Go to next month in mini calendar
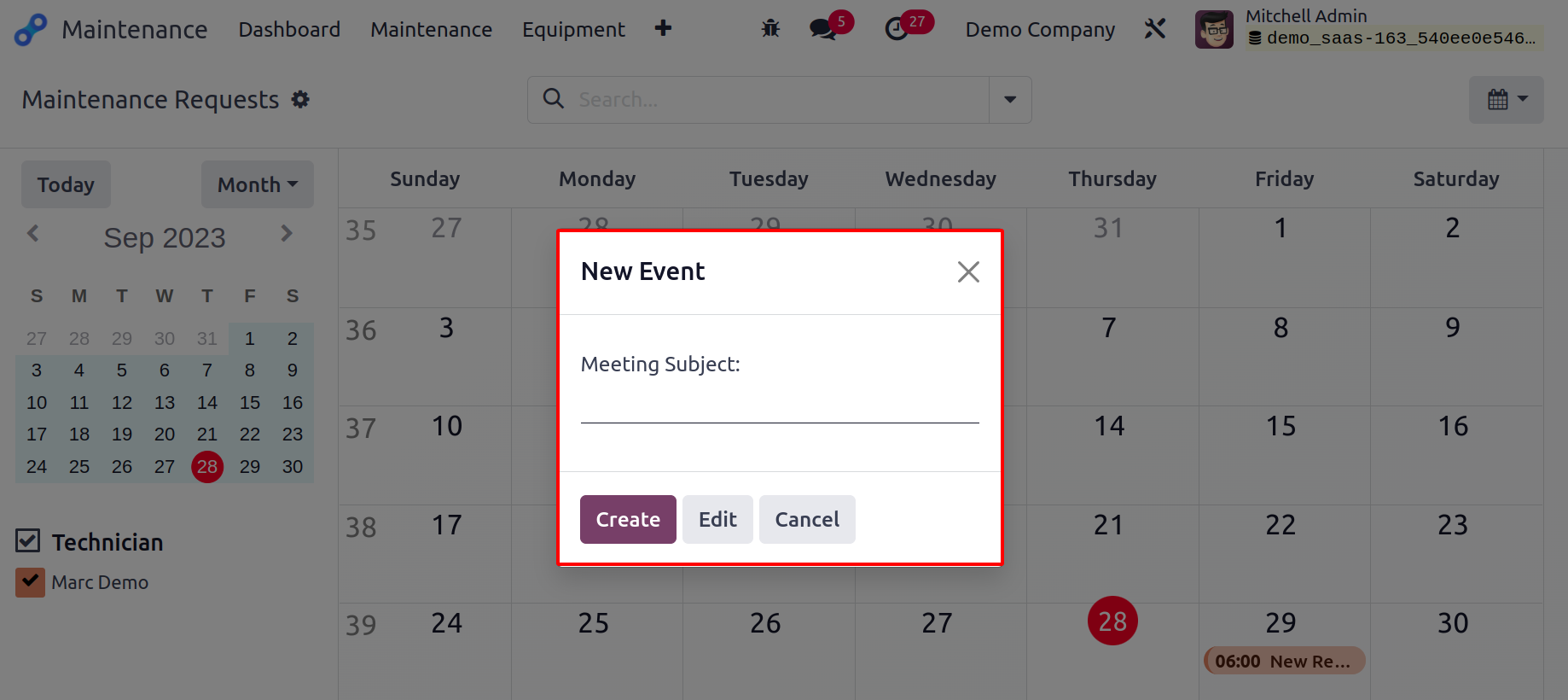Screen dimensions: 1568x700 click(287, 233)
